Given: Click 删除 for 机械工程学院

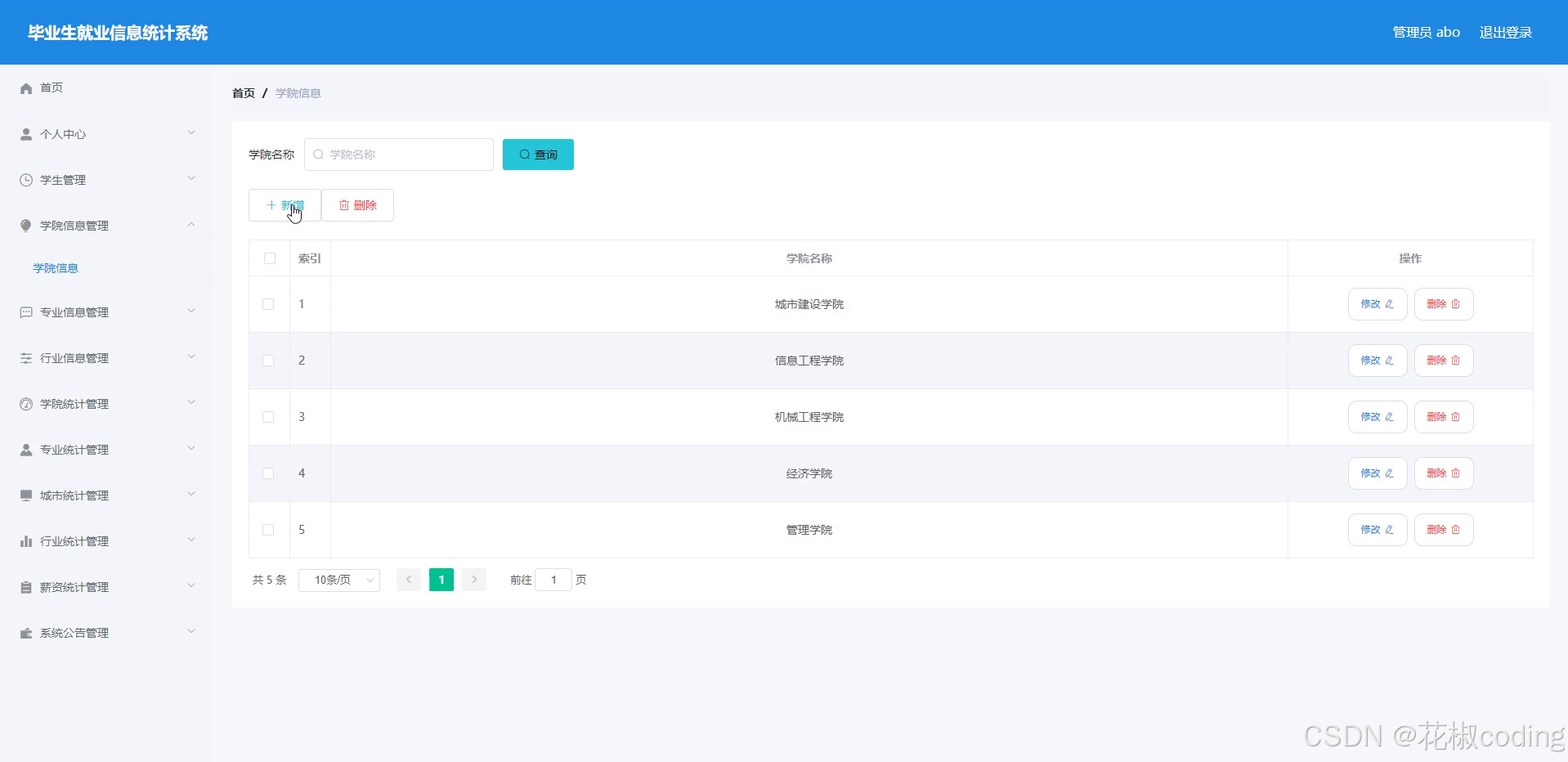Looking at the screenshot, I should click(1444, 417).
